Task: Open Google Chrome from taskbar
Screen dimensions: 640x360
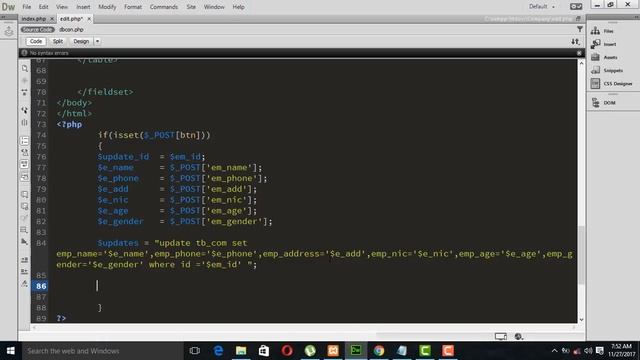Action: pyautogui.click(x=379, y=351)
